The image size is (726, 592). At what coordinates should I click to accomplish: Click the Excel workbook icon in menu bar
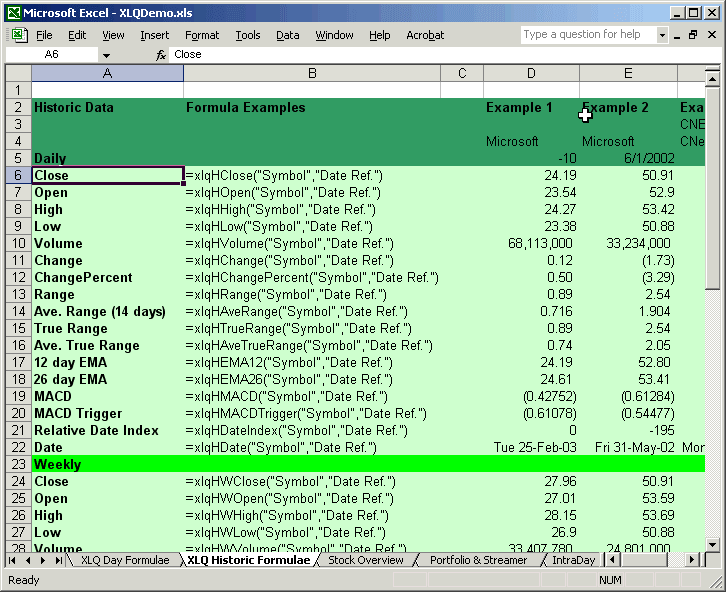point(15,35)
